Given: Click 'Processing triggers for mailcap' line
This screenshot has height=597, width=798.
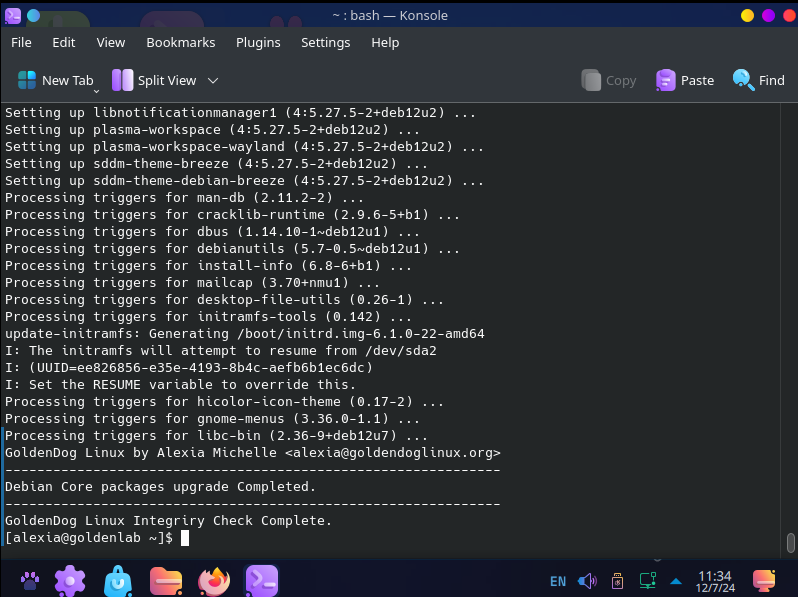Looking at the screenshot, I should 192,282.
